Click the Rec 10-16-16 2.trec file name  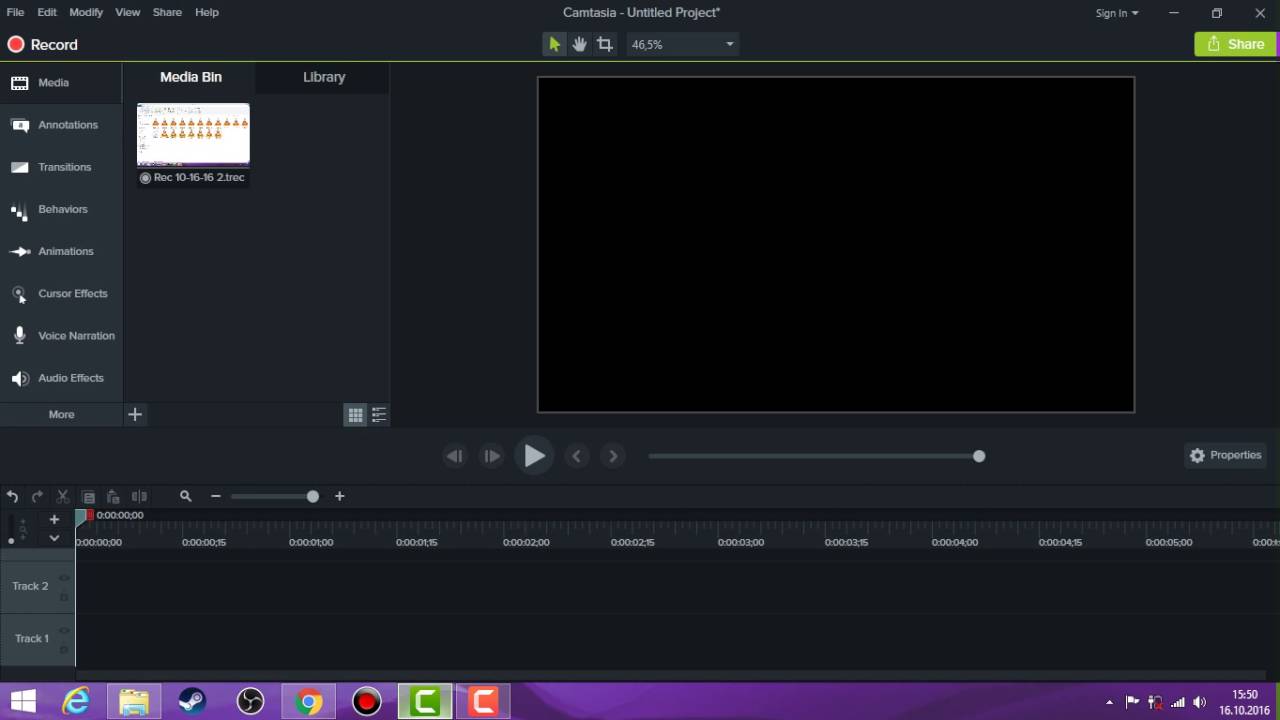[x=199, y=177]
